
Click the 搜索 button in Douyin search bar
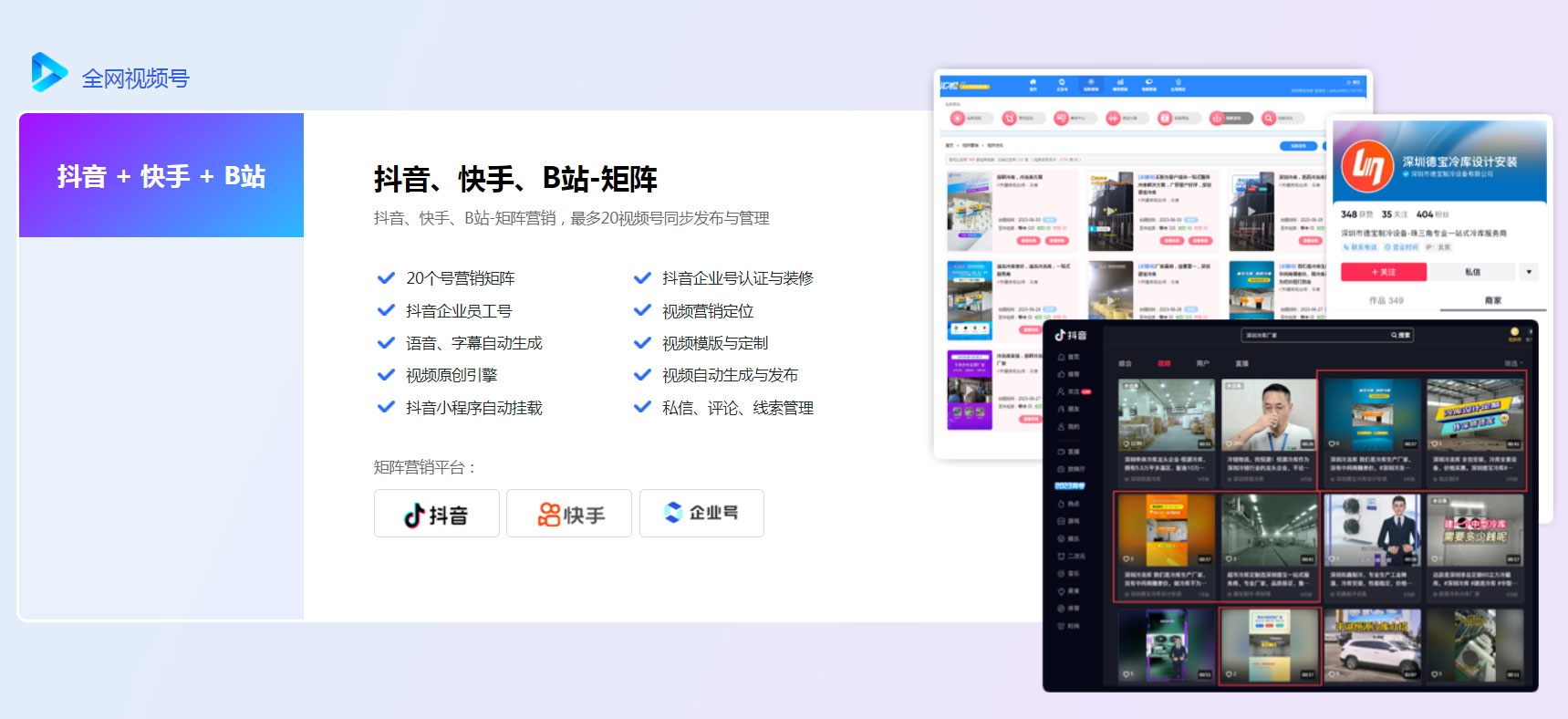[x=1401, y=335]
